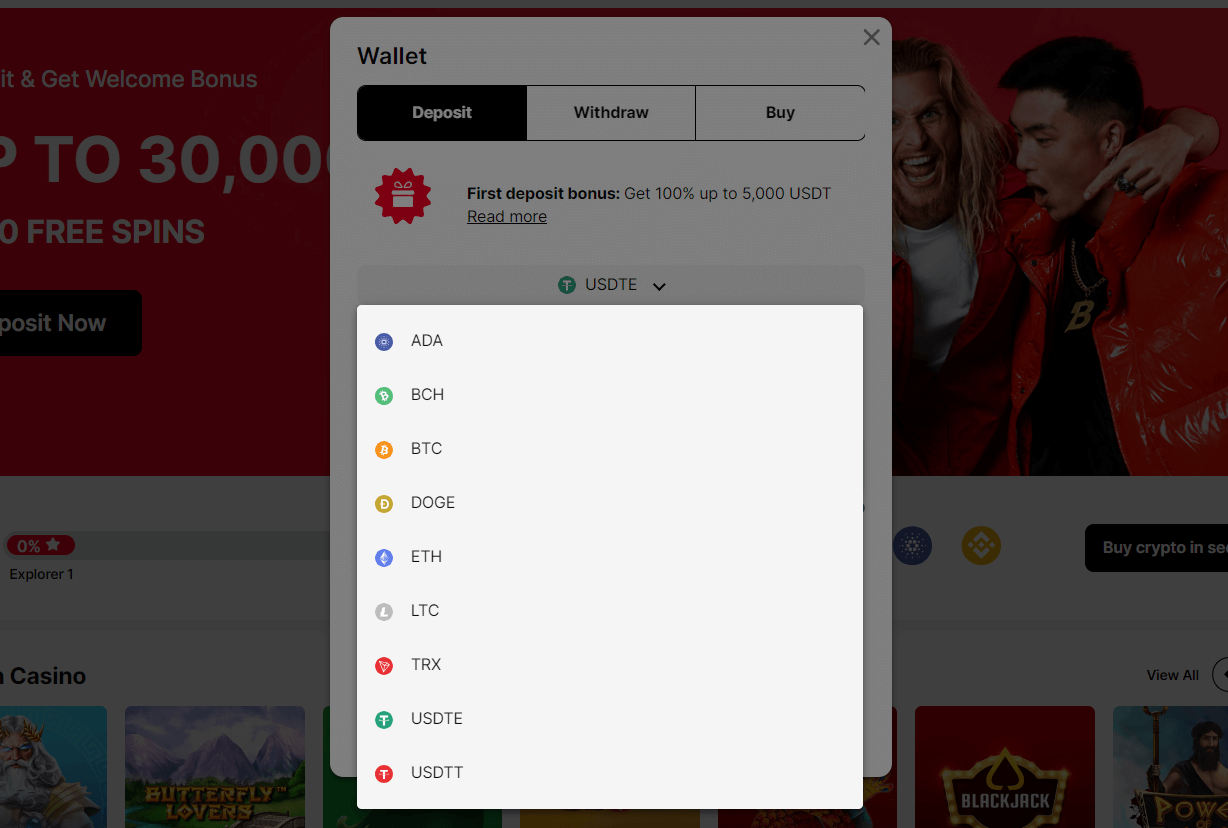Select the LTC option text
Screen dimensions: 1228x828
tap(425, 610)
